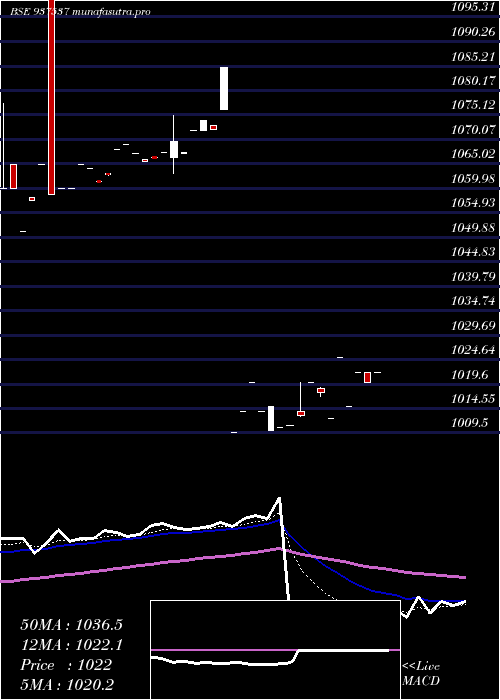Click the 5MA : 1020.2 readout
The width and height of the screenshot is (500, 700).
(x=67, y=685)
